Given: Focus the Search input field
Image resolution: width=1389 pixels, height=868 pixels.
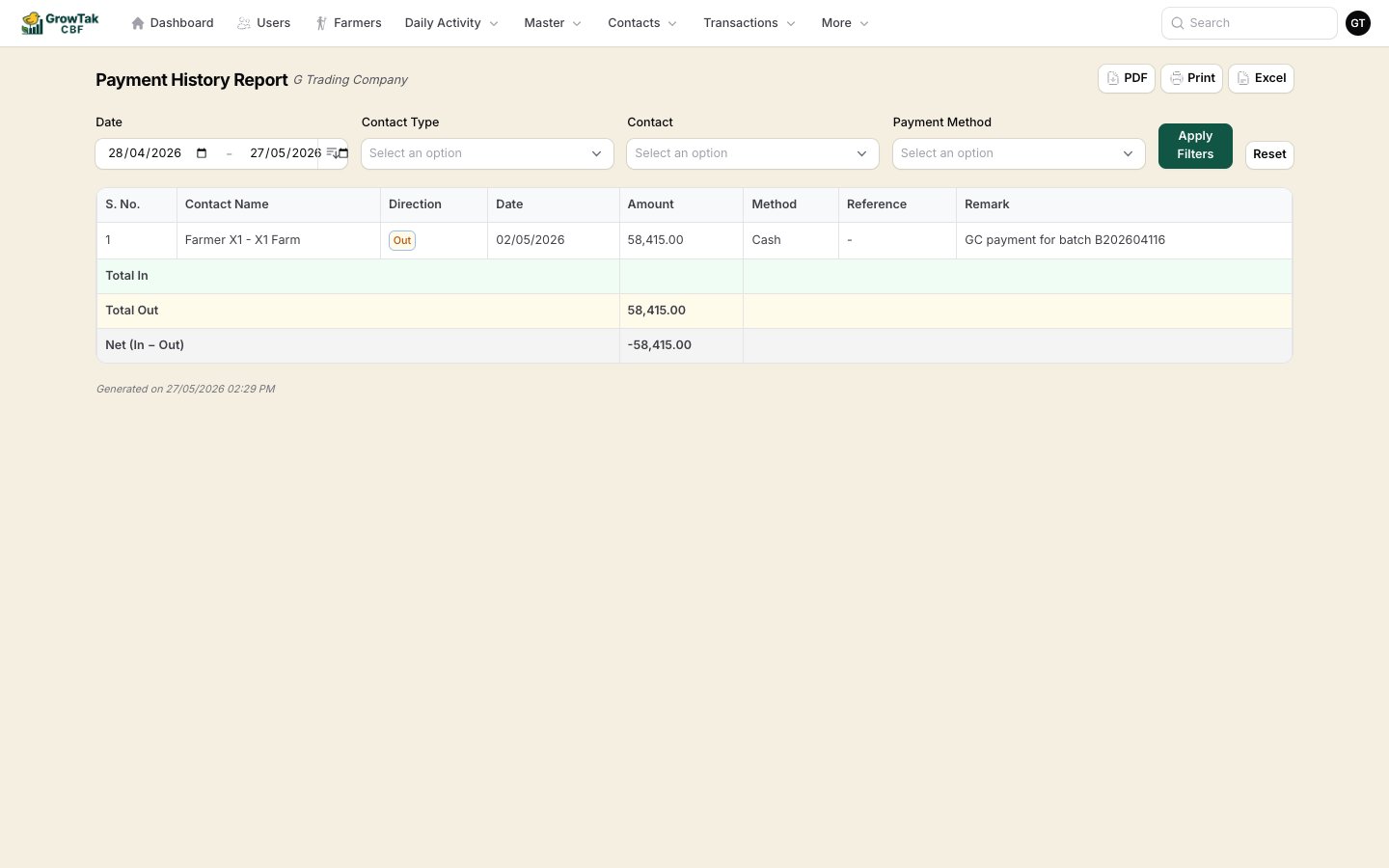Looking at the screenshot, I should pos(1249,23).
